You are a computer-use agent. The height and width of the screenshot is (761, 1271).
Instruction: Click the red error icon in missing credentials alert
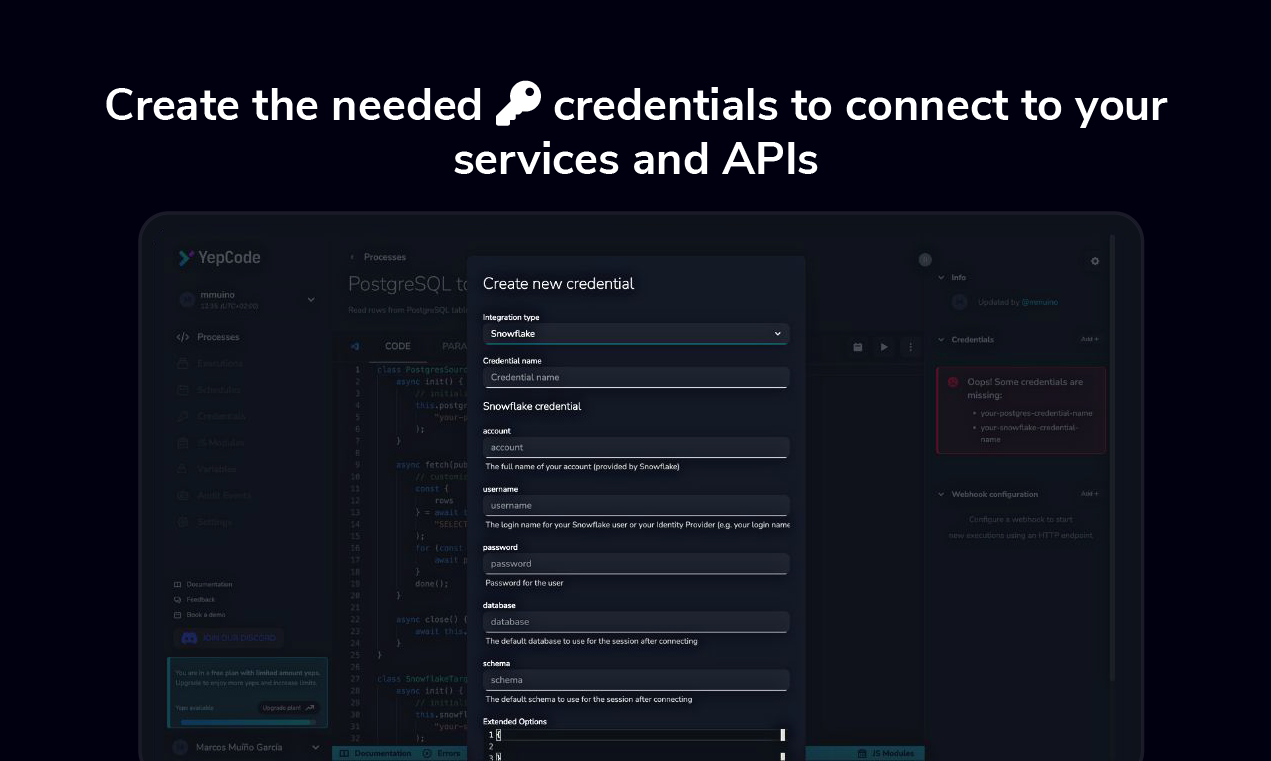coord(953,382)
